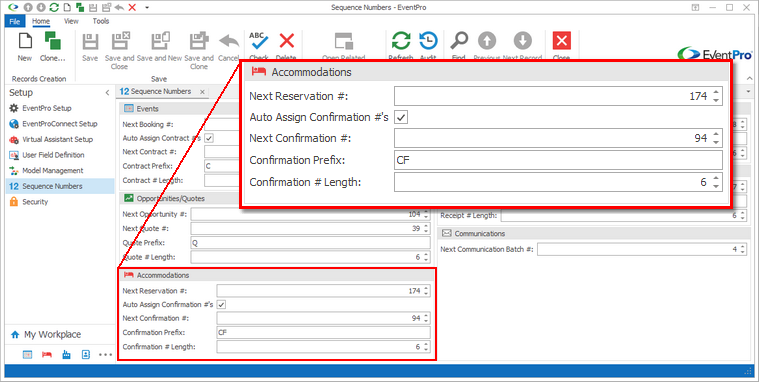Adjust the Next Quote # spinner arrows
The width and height of the screenshot is (759, 382).
(x=426, y=229)
